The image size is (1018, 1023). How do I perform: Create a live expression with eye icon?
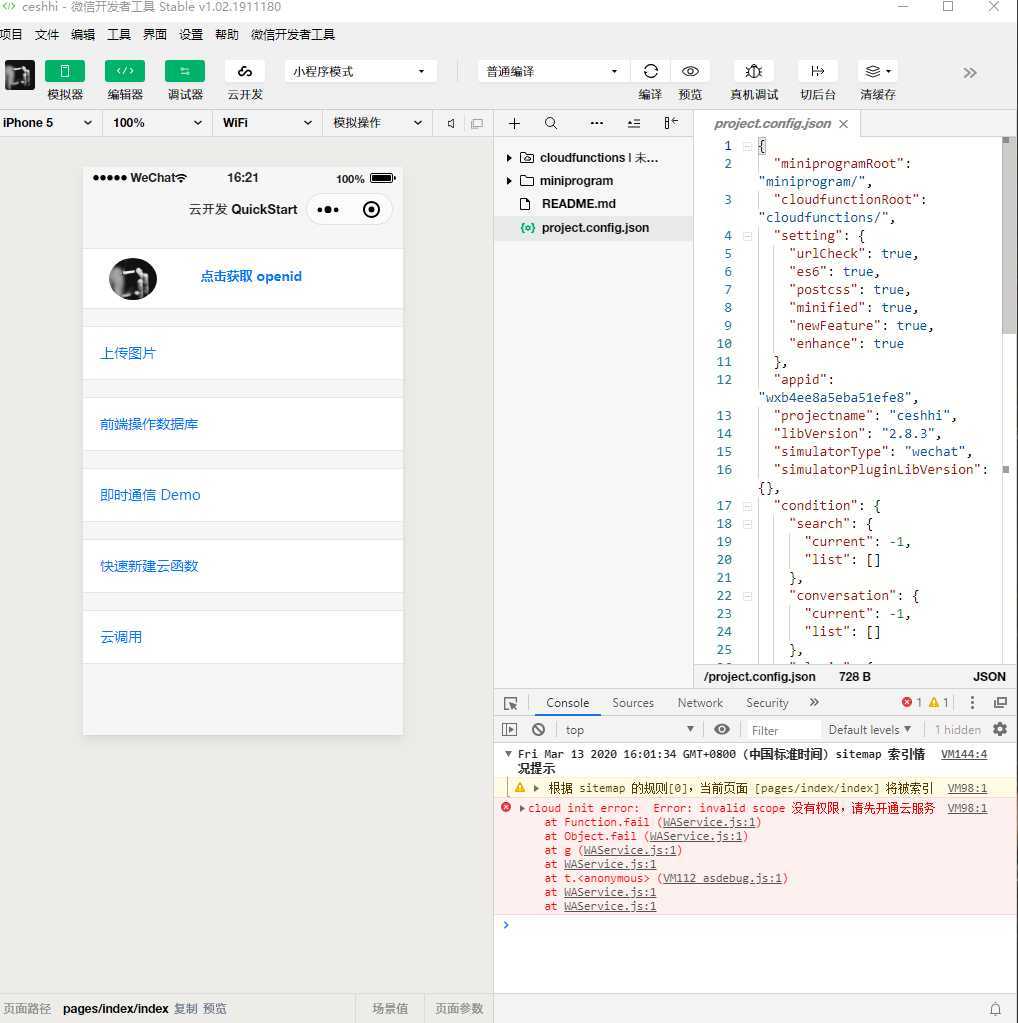[x=722, y=729]
